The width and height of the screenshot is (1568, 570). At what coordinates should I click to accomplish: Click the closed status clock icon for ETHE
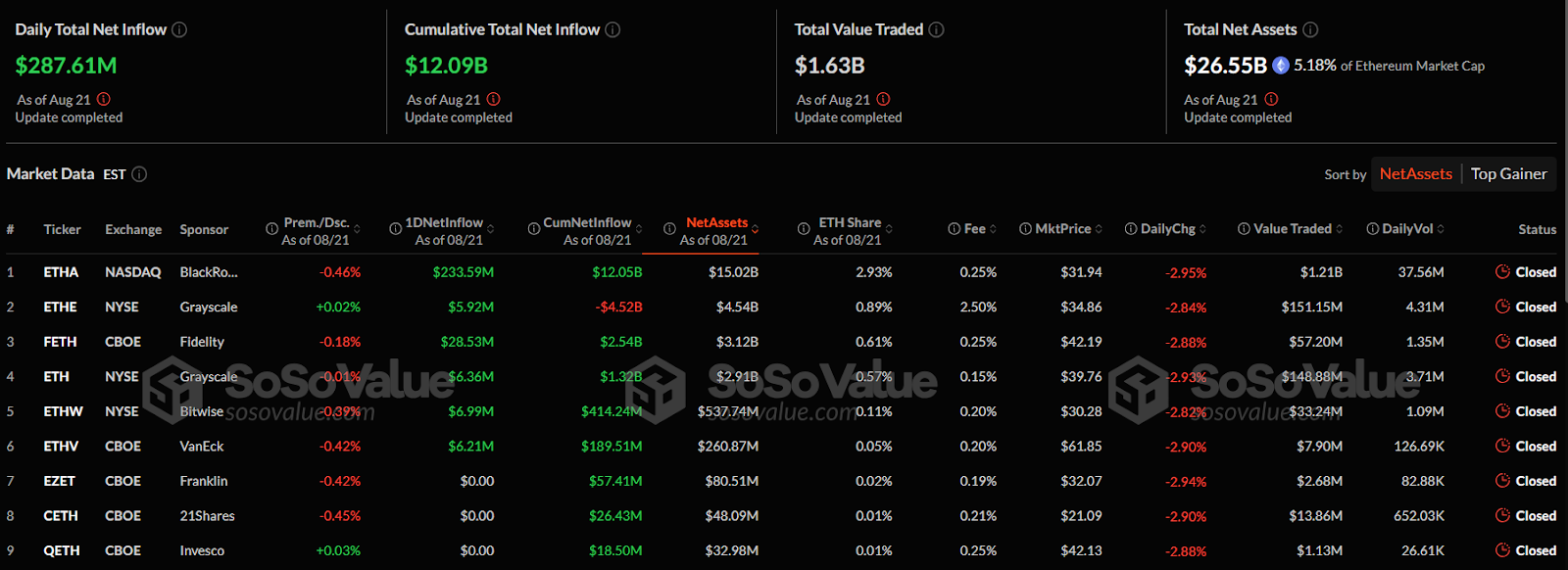point(1502,307)
